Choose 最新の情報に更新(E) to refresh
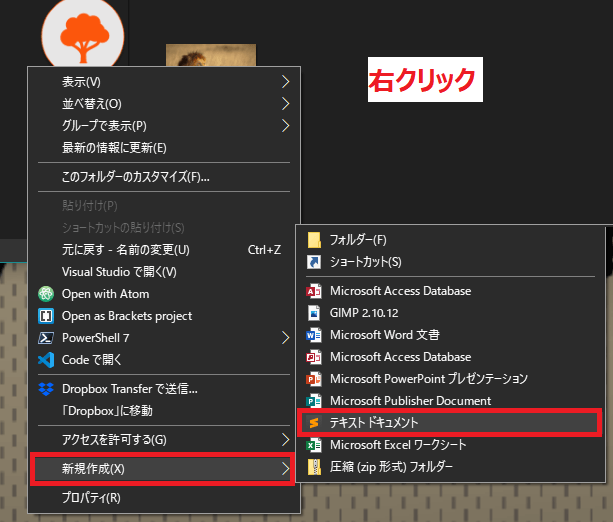Screen dimensions: 613x522 (x=114, y=148)
